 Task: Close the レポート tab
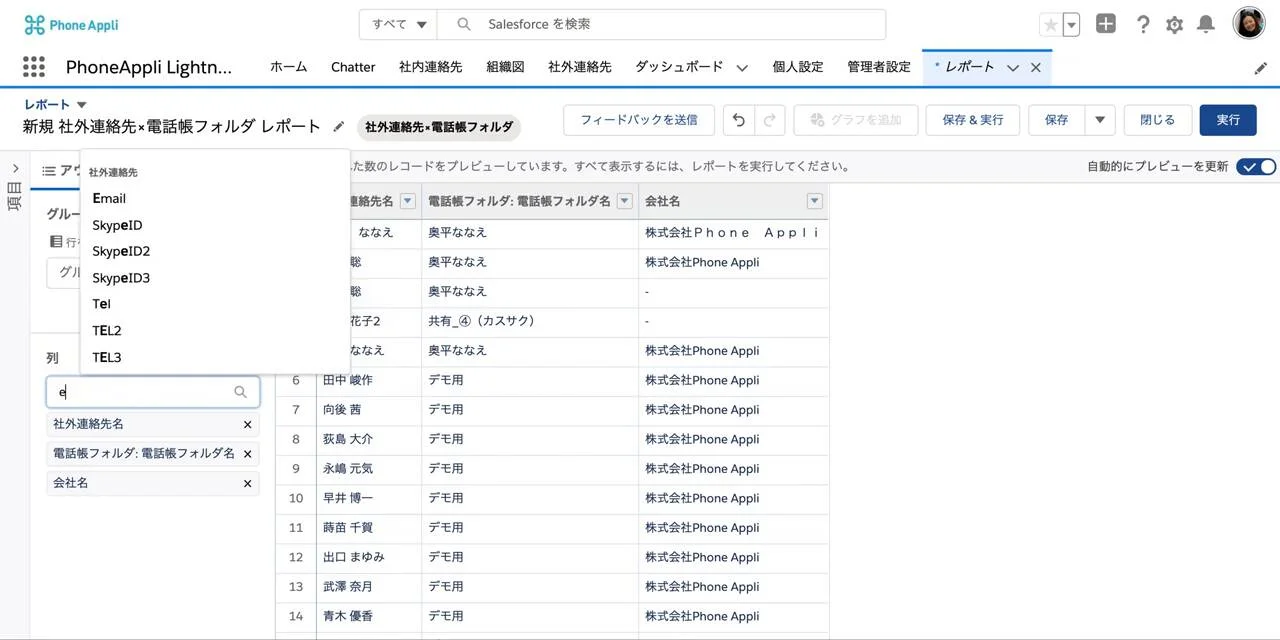pos(1036,67)
